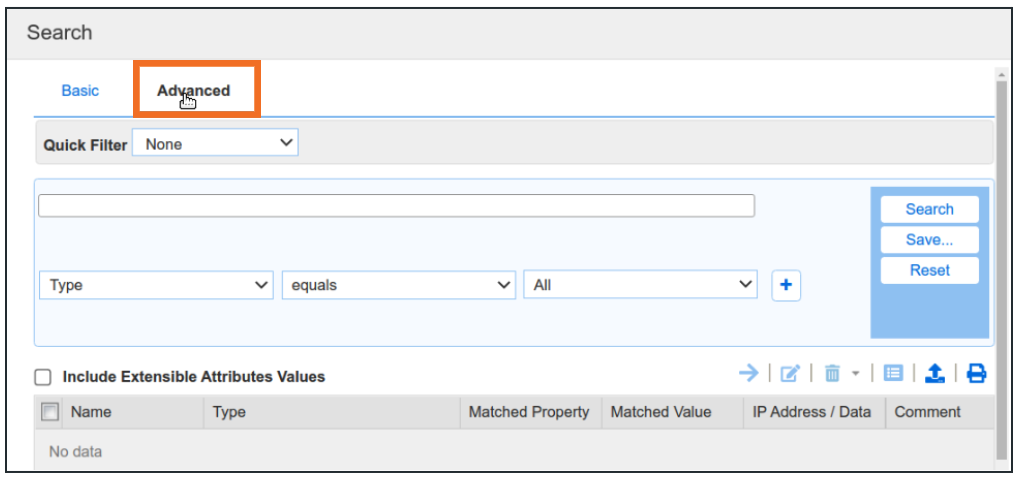Click the Go to arrow icon

(748, 373)
